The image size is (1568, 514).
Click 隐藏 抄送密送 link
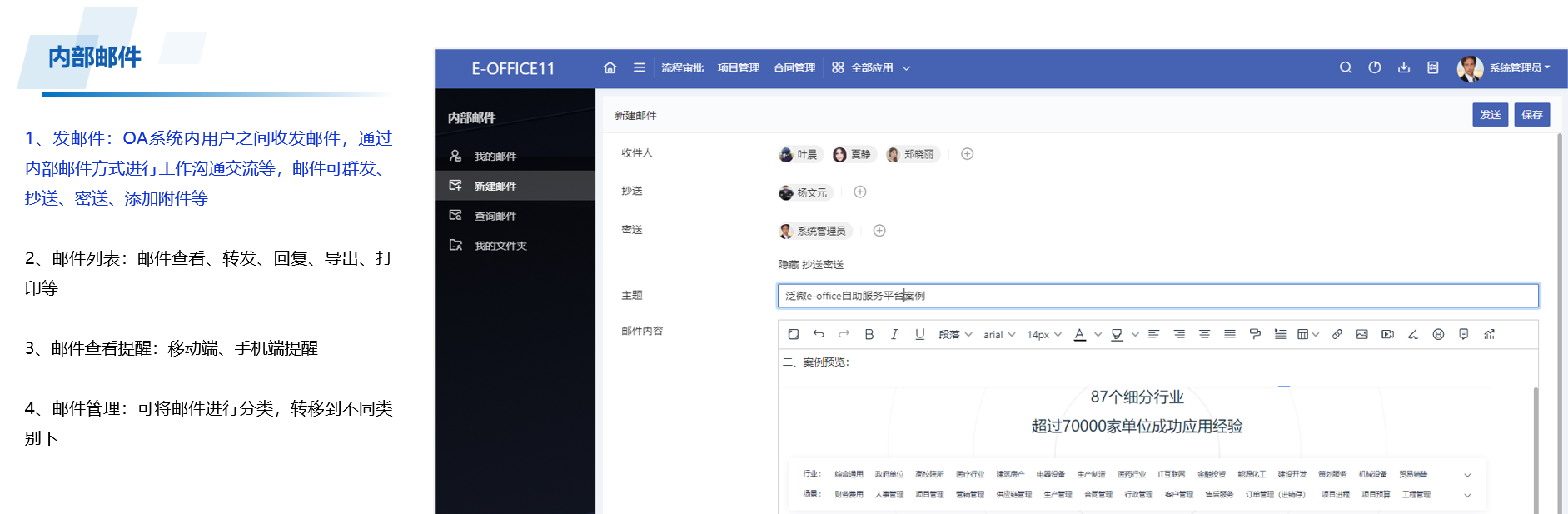[x=811, y=265]
